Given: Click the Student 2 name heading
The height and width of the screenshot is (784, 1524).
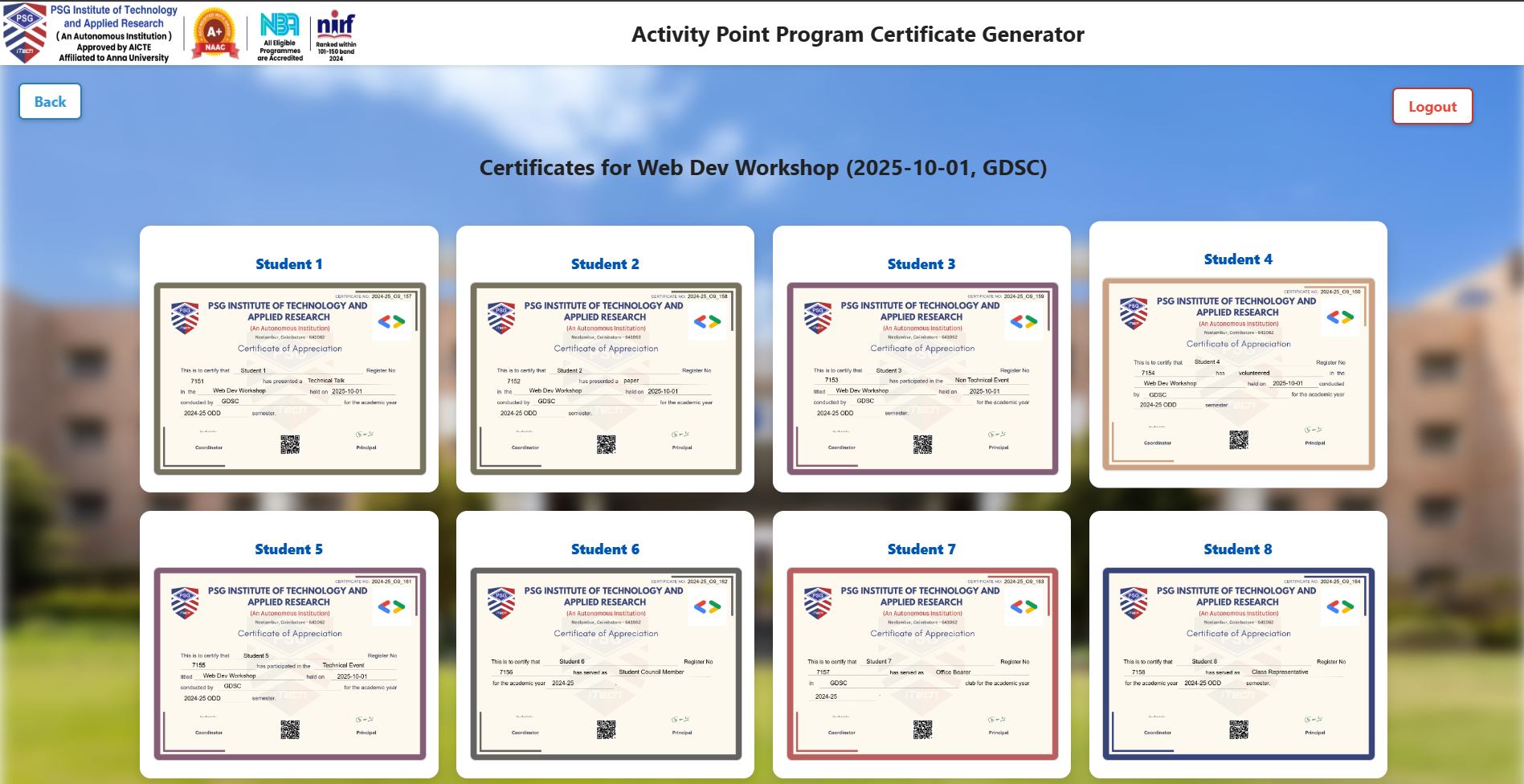Looking at the screenshot, I should click(x=605, y=264).
